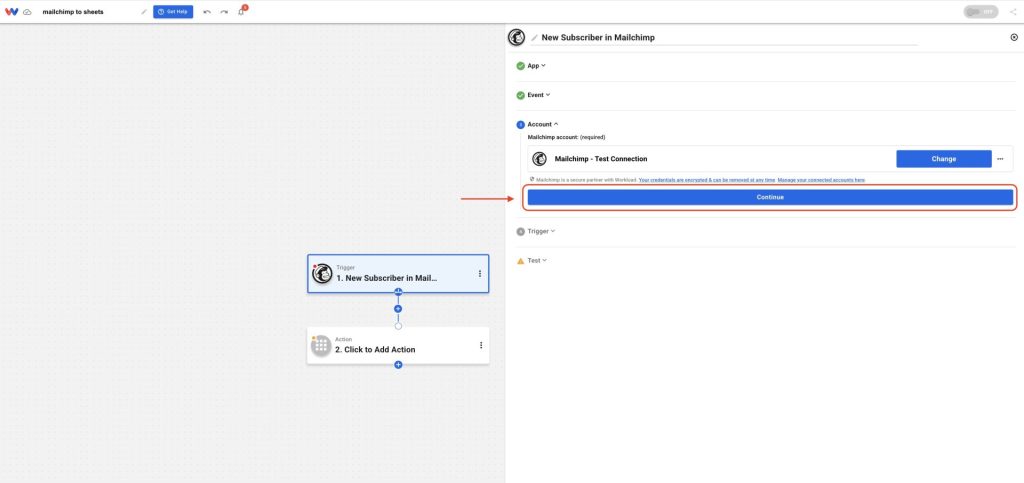Open notifications bell

pos(241,12)
